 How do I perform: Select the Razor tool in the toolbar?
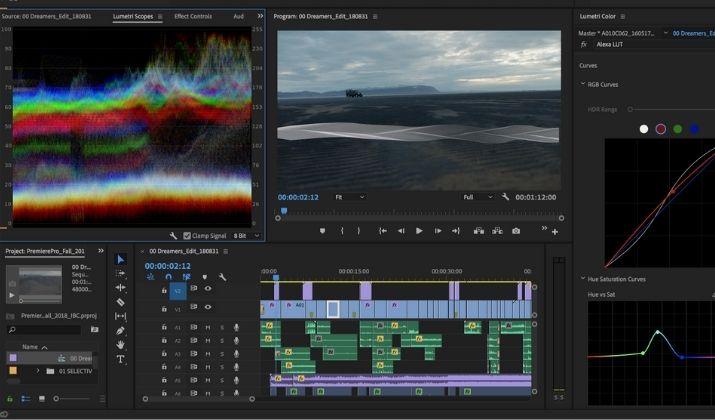pyautogui.click(x=120, y=302)
